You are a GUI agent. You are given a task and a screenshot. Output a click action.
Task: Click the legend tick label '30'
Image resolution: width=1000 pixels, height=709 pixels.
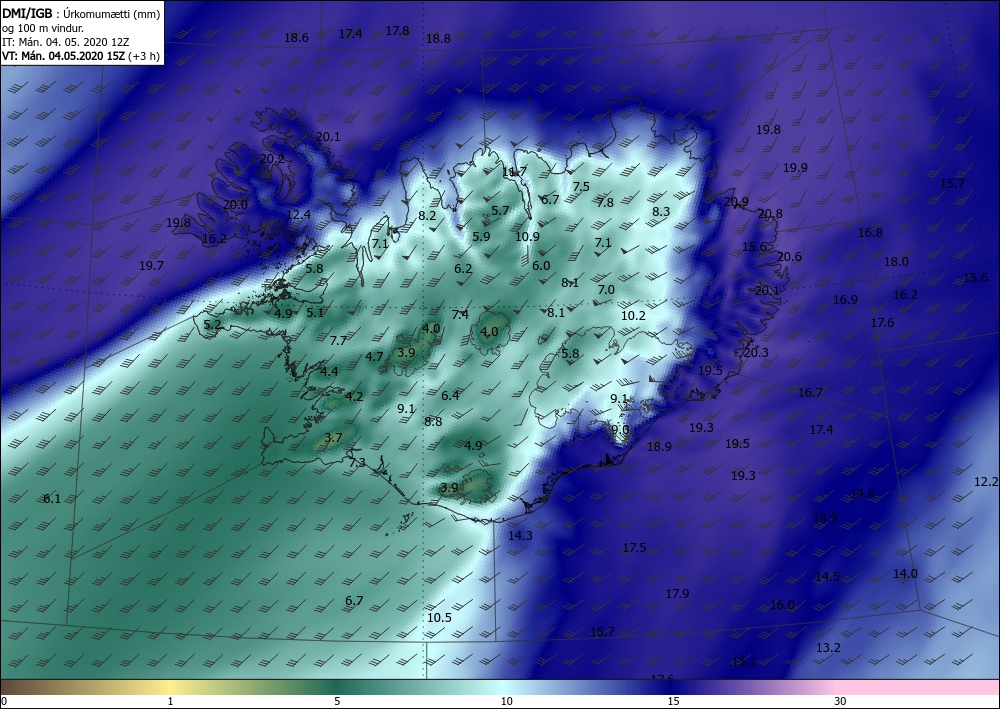(x=840, y=702)
